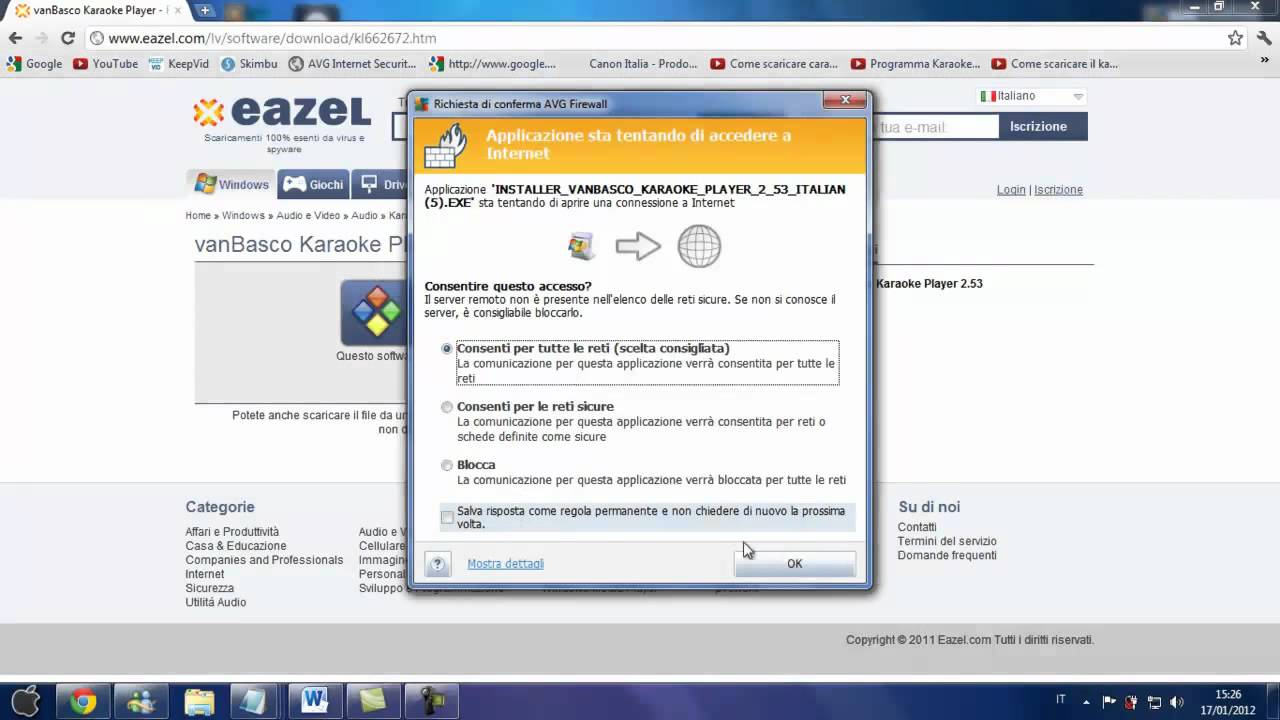
Task: Tick 'Salva risposta come regola permanente' checkbox
Action: pyautogui.click(x=447, y=517)
